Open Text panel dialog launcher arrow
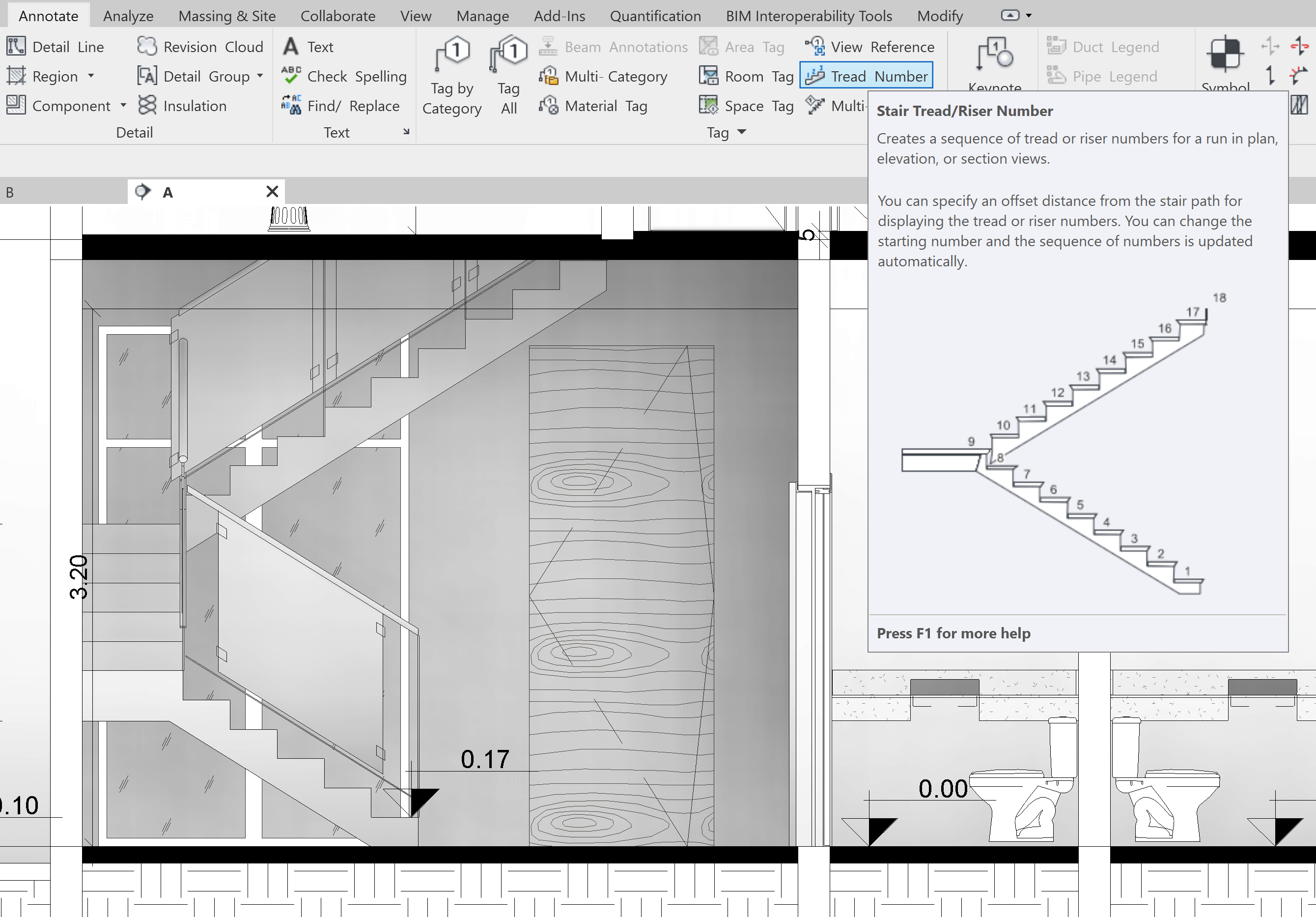 (406, 132)
